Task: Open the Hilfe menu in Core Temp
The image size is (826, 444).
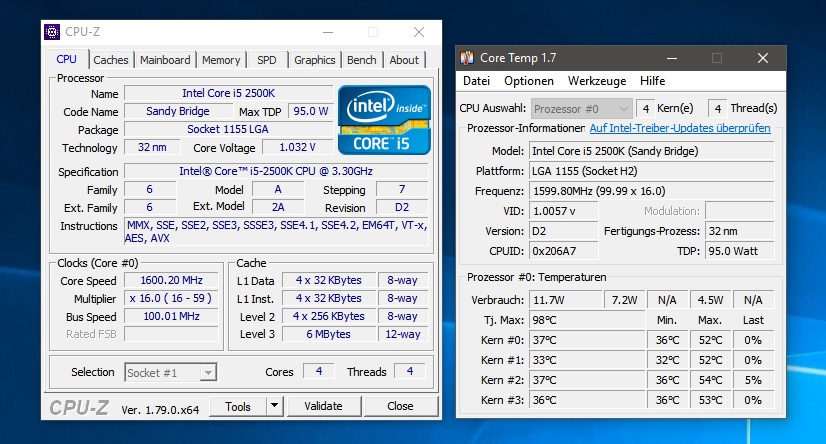Action: tap(652, 81)
